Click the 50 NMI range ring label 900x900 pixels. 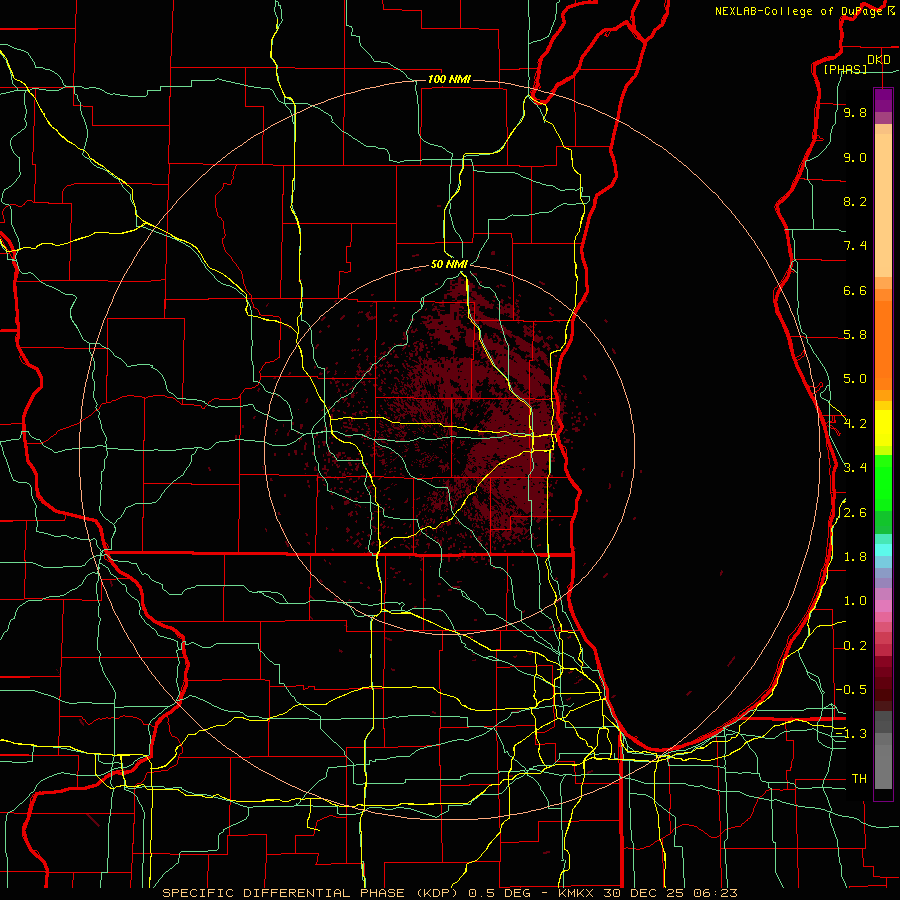[449, 264]
